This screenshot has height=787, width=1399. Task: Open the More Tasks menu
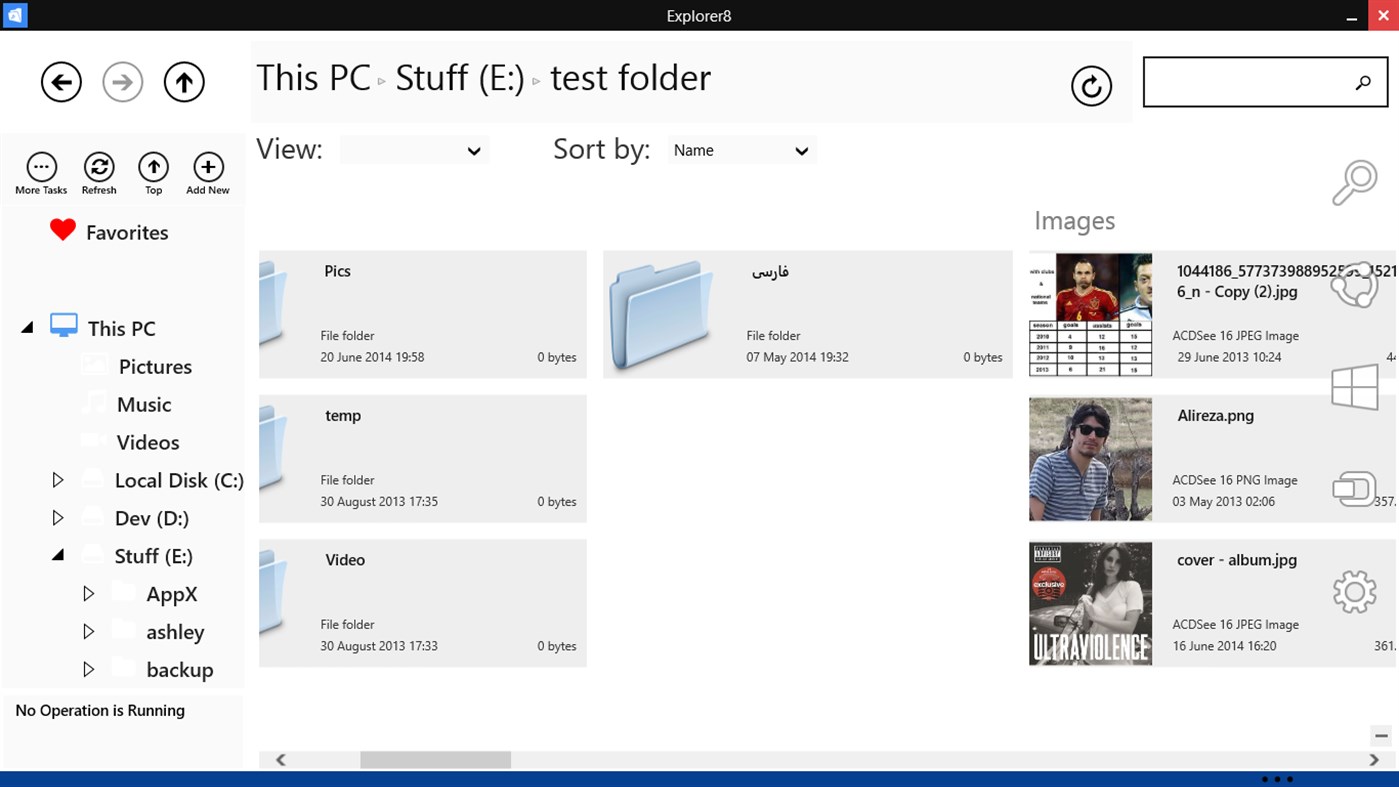41,168
